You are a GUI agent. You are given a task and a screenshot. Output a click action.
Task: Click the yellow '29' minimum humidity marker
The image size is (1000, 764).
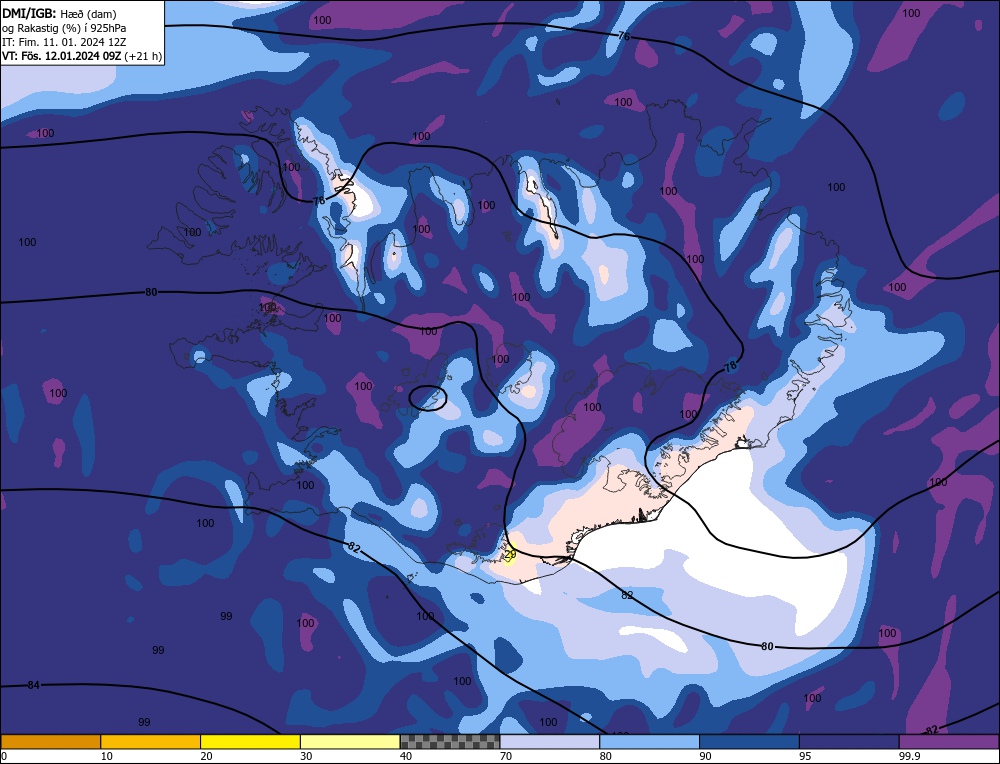(510, 555)
